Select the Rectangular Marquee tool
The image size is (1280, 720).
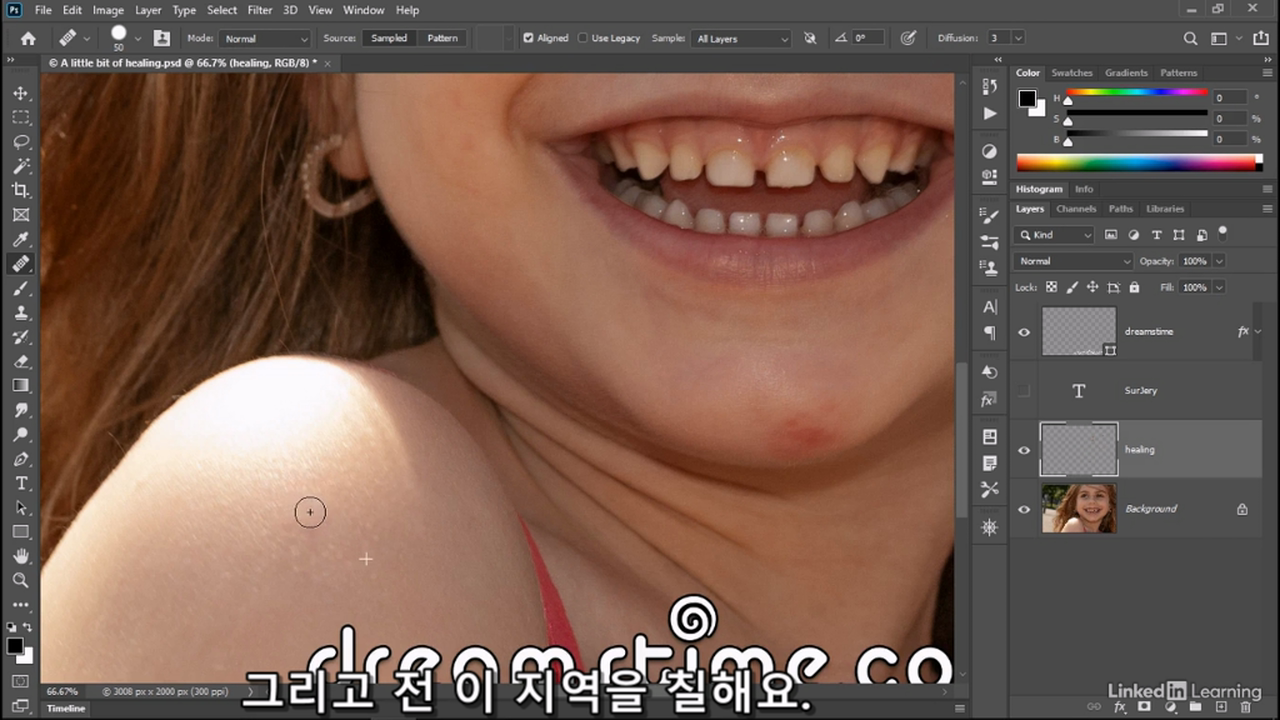21,117
